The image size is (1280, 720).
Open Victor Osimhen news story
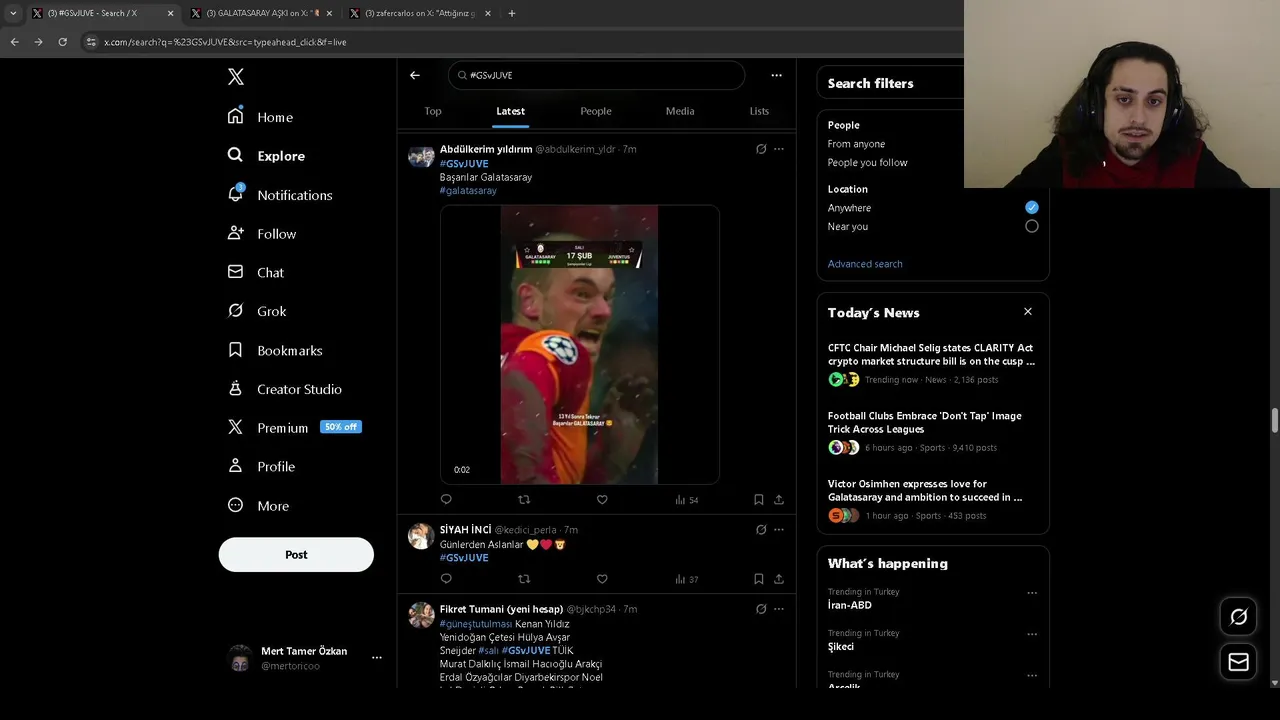(932, 499)
